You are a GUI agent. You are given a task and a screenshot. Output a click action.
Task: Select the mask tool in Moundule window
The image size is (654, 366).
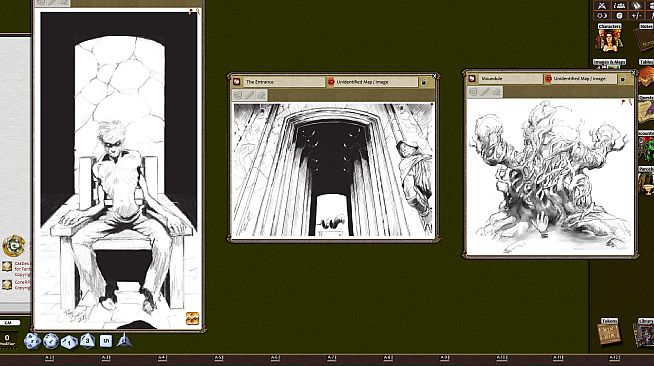pyautogui.click(x=473, y=92)
